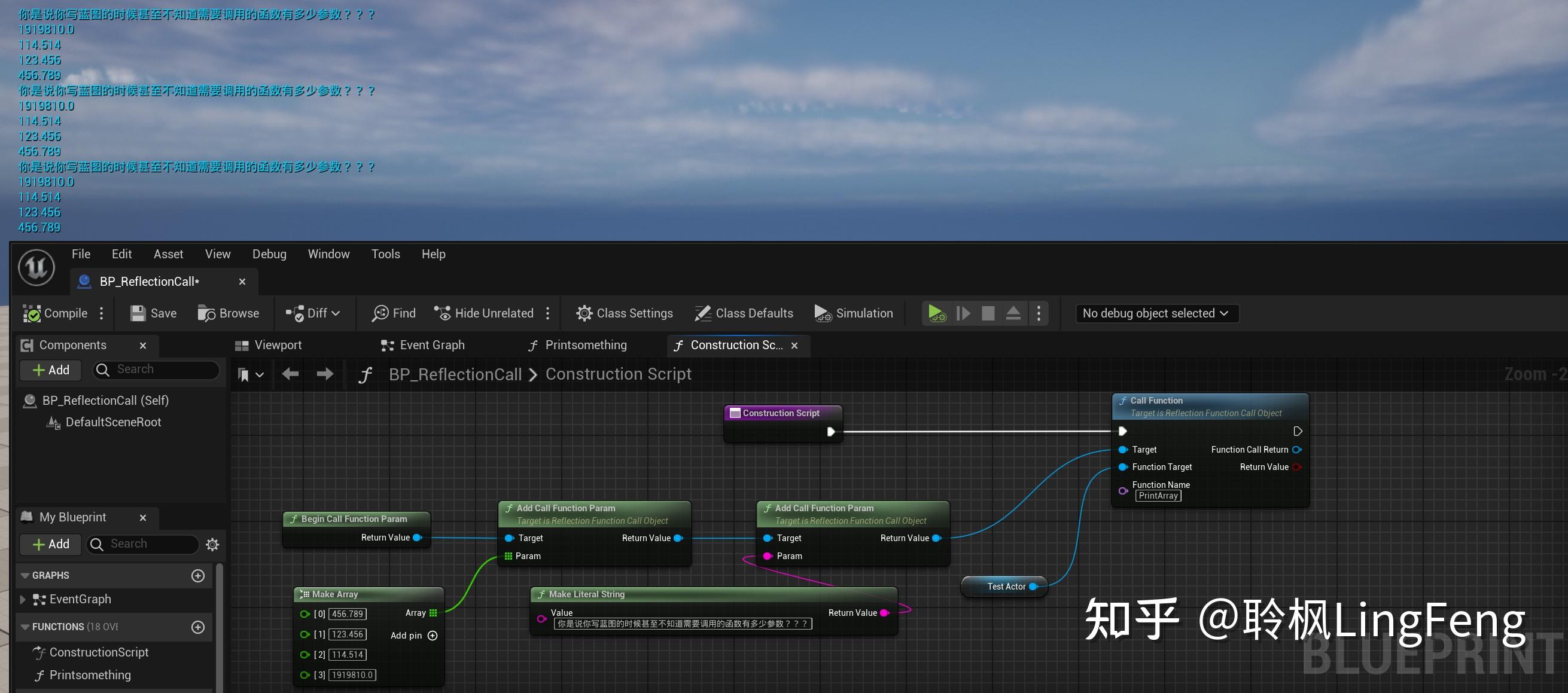Click the Compile blueprint icon

(x=32, y=313)
